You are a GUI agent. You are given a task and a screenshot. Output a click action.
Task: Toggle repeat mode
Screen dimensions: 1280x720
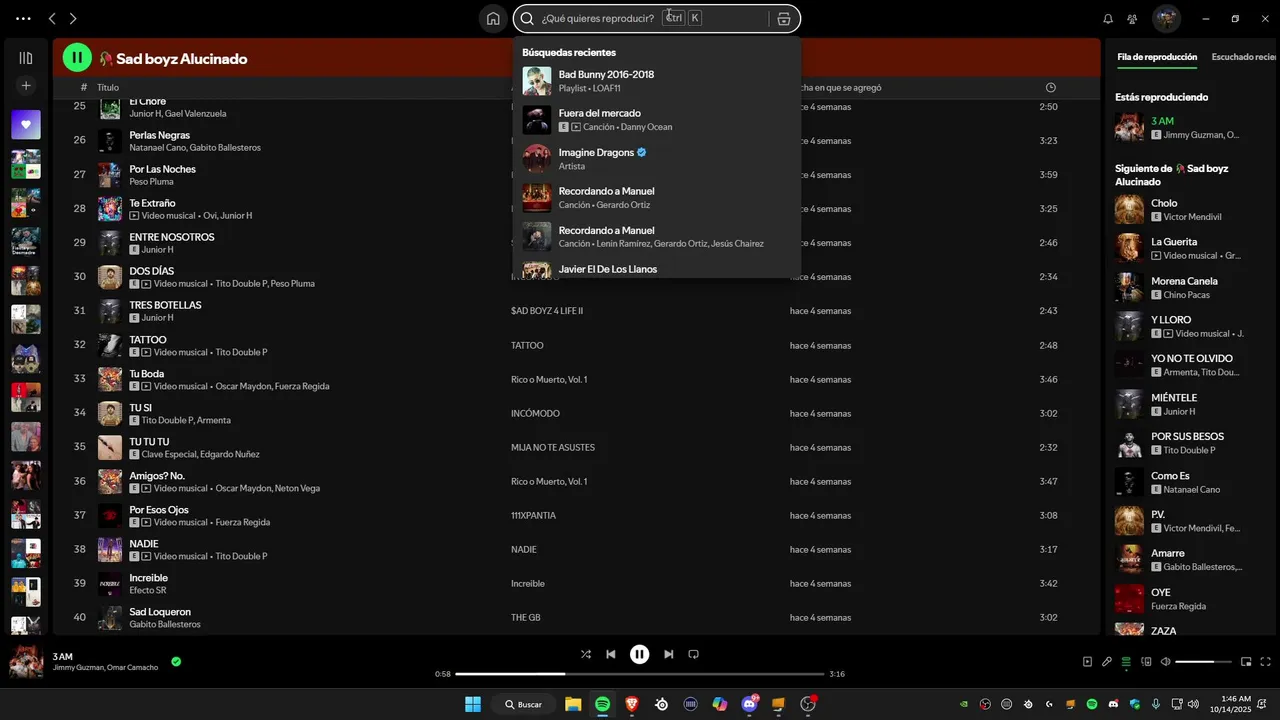pyautogui.click(x=693, y=654)
